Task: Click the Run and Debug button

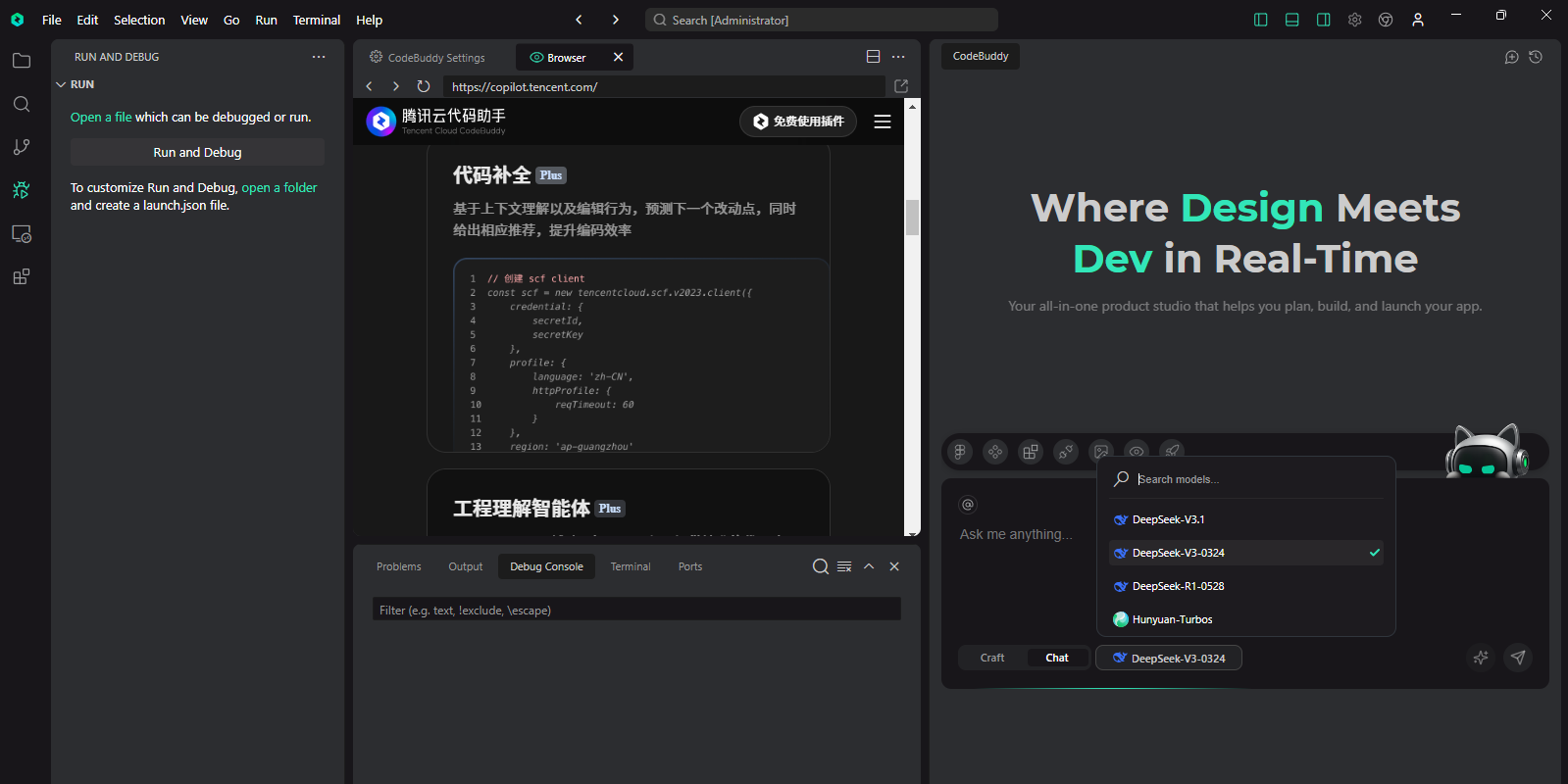Action: 197,152
